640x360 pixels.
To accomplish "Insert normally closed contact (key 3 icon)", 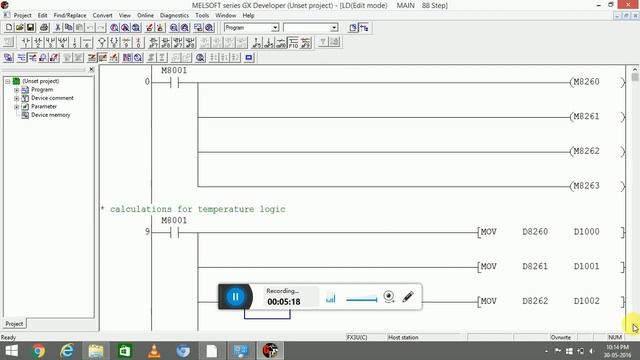I will (x=50, y=42).
